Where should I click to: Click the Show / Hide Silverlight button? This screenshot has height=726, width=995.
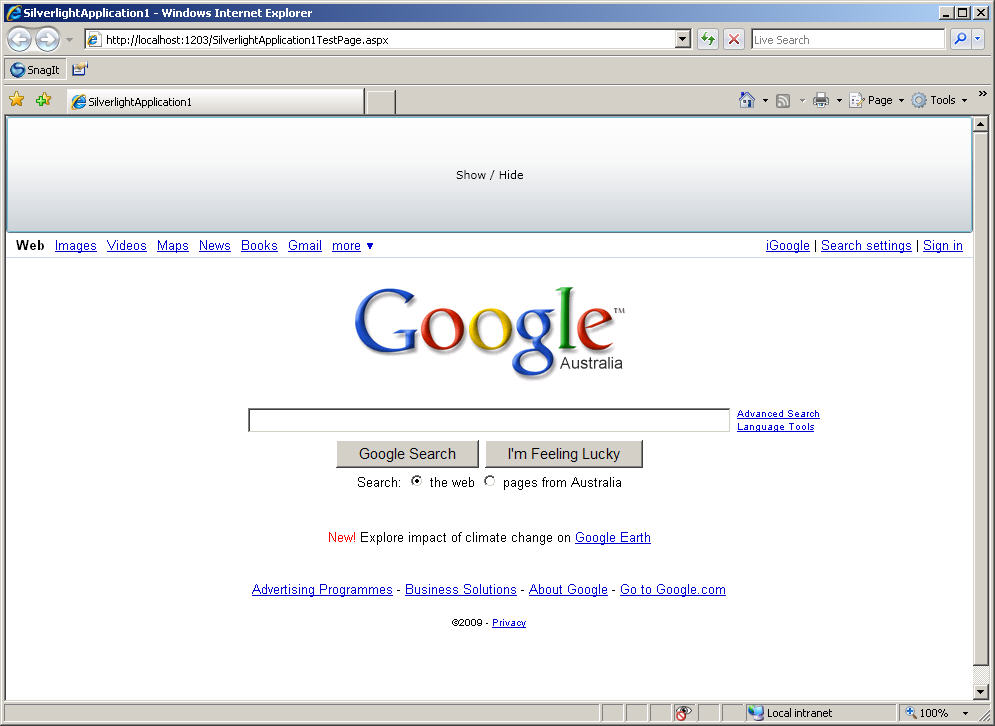click(x=489, y=175)
